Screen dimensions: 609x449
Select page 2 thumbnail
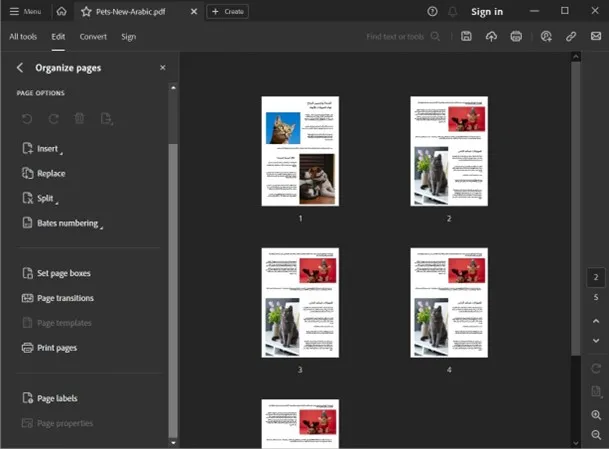449,151
